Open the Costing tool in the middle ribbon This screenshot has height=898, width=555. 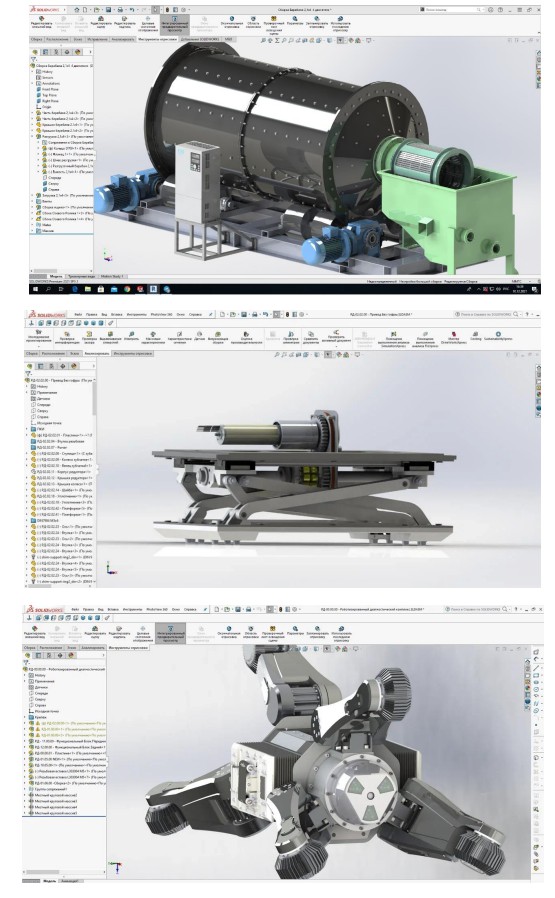[475, 335]
